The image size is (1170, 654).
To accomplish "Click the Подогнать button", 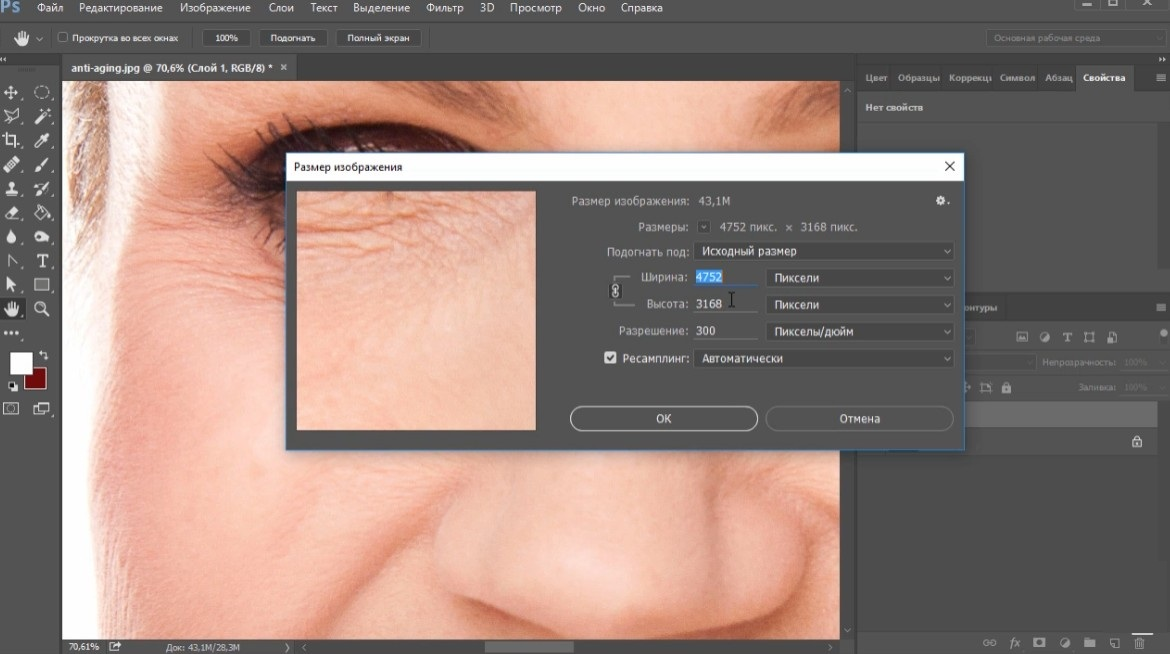I will pos(292,38).
